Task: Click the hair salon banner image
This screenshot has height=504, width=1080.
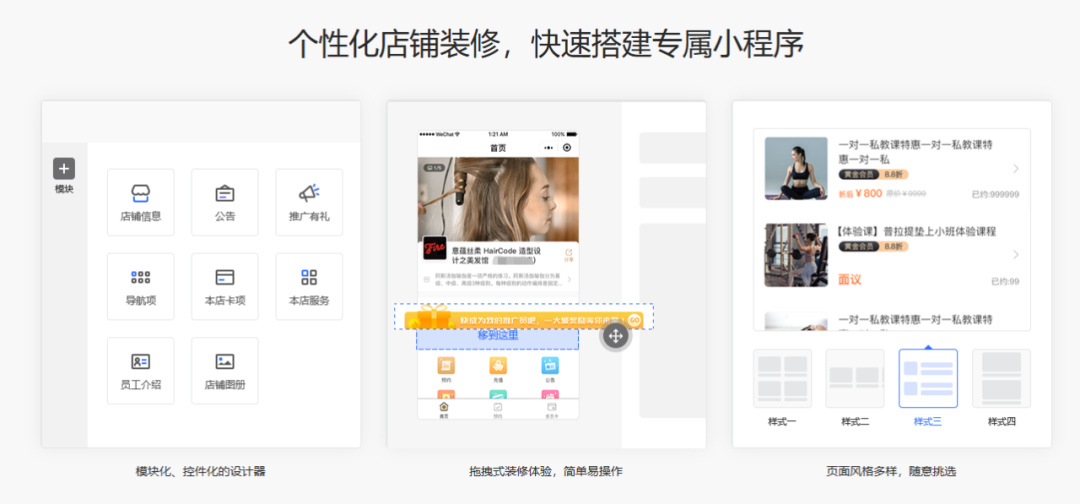Action: point(498,200)
